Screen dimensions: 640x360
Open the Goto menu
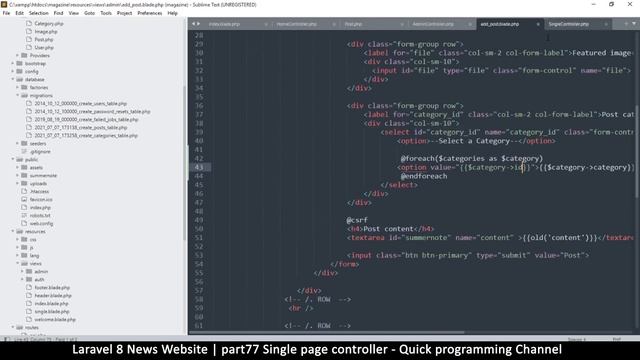click(x=89, y=13)
